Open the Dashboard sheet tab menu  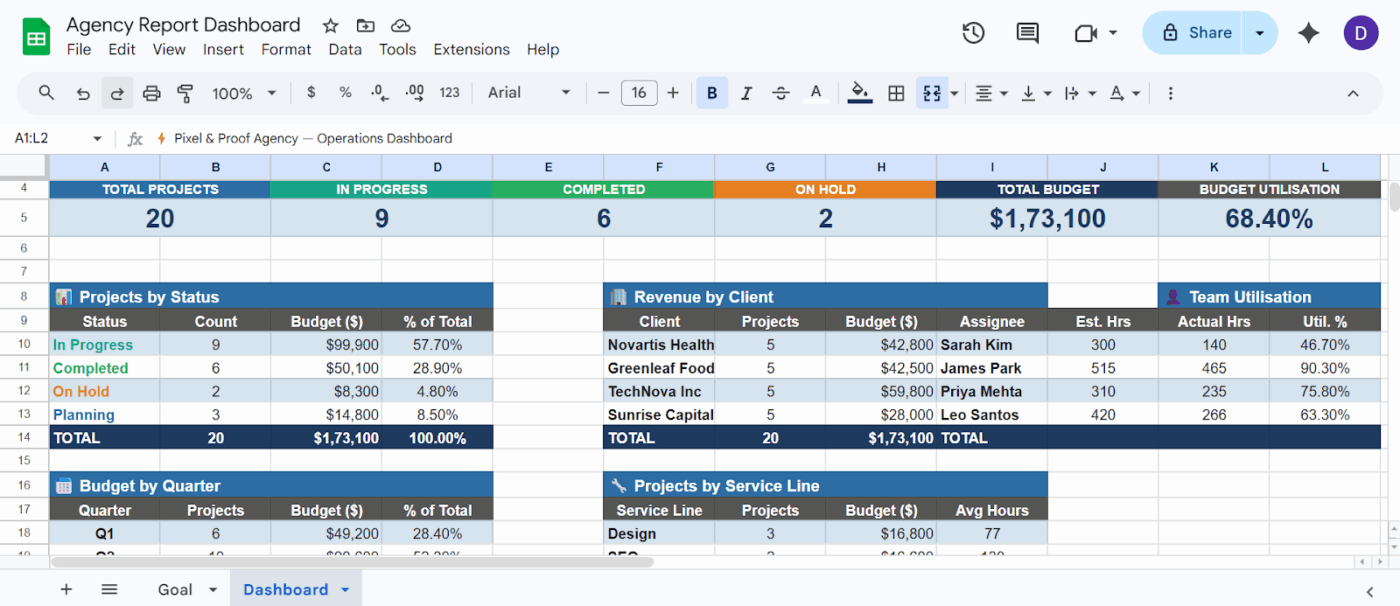pyautogui.click(x=344, y=589)
